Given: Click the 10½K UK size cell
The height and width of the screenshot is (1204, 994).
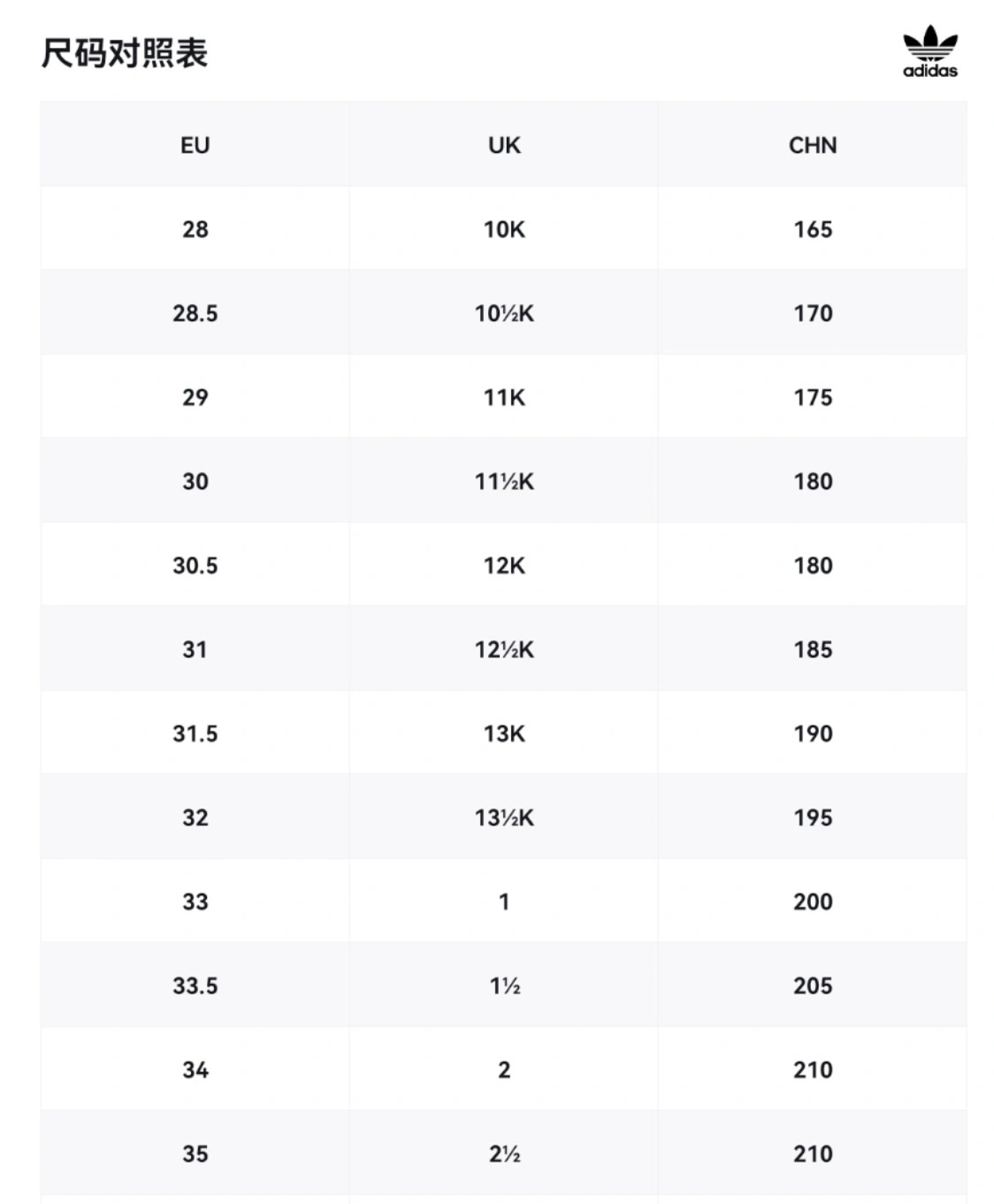Looking at the screenshot, I should click(x=504, y=313).
